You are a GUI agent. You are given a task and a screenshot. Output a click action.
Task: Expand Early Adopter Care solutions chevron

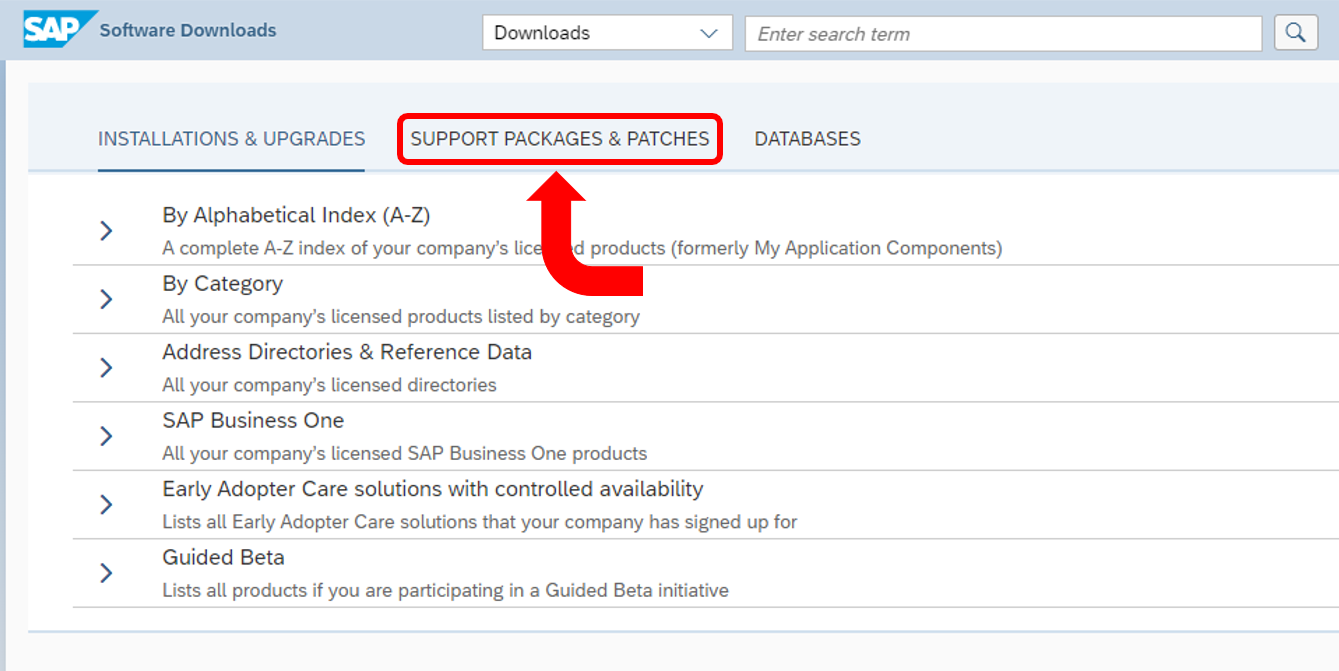point(106,505)
